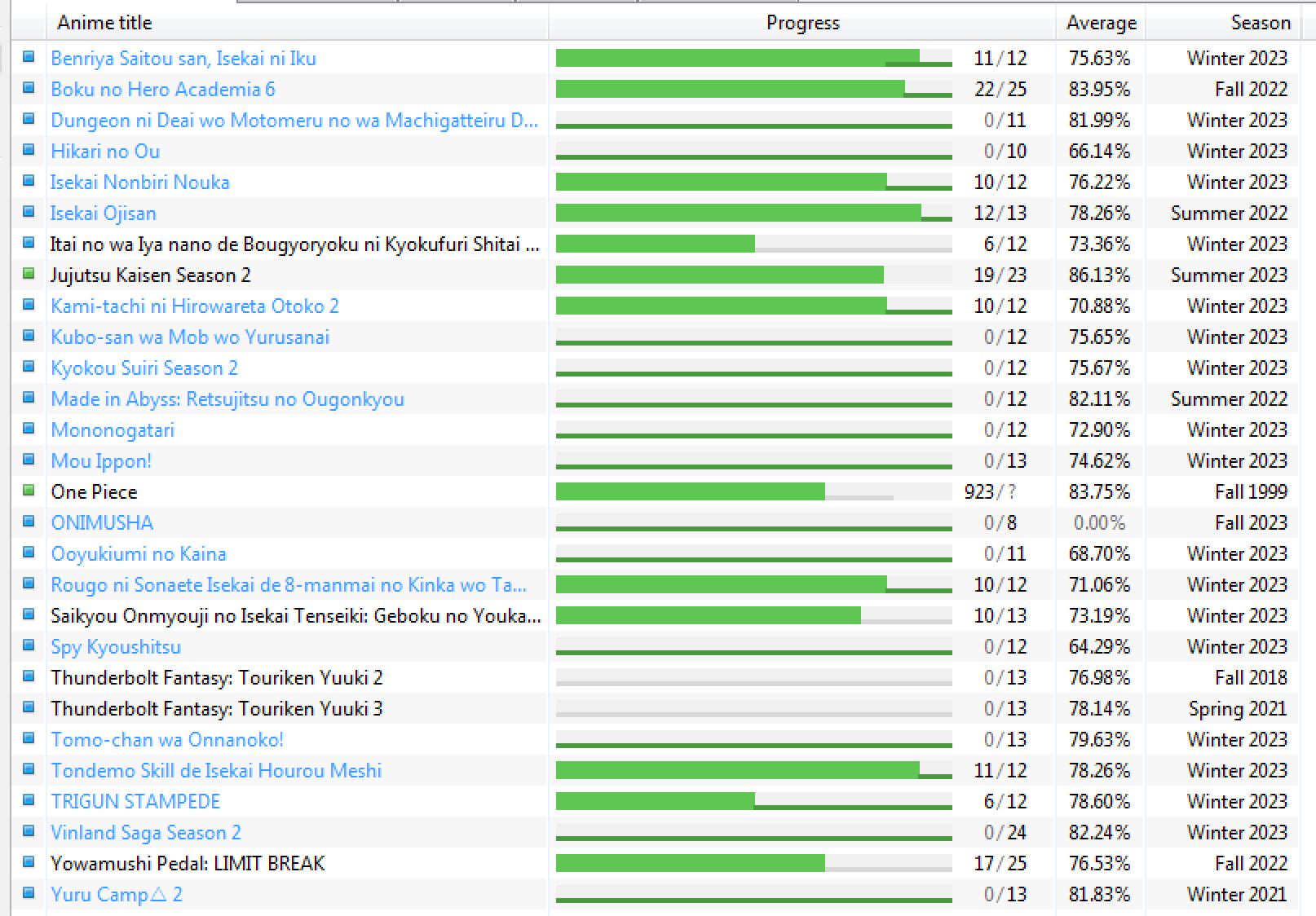Click the status icon for Thunderbolt Fantasy: Touriken Yuuki 3

click(x=29, y=707)
